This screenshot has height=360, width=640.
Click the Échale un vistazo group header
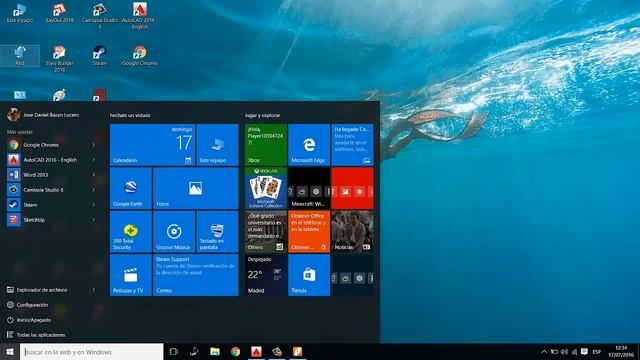(x=130, y=116)
